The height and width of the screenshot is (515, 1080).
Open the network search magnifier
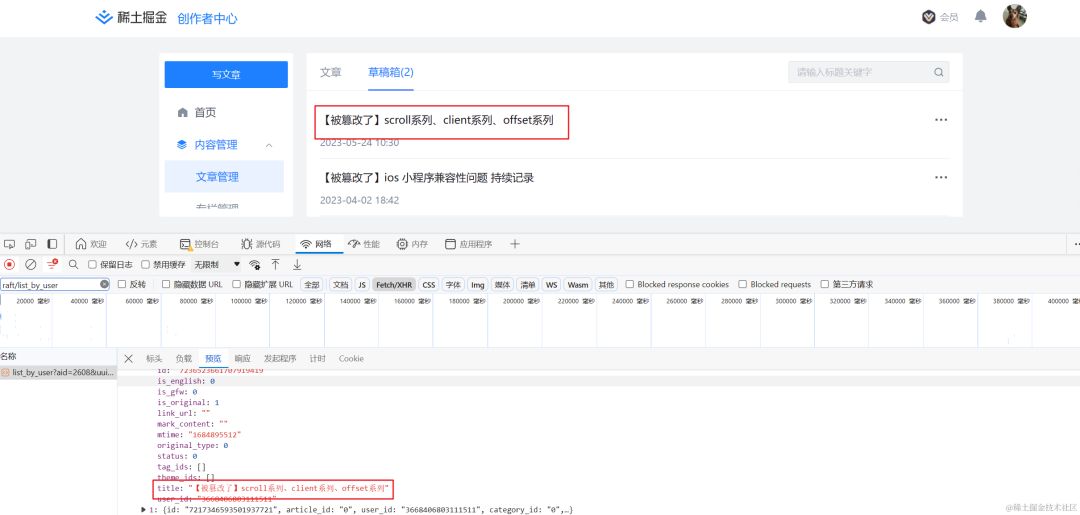(73, 264)
